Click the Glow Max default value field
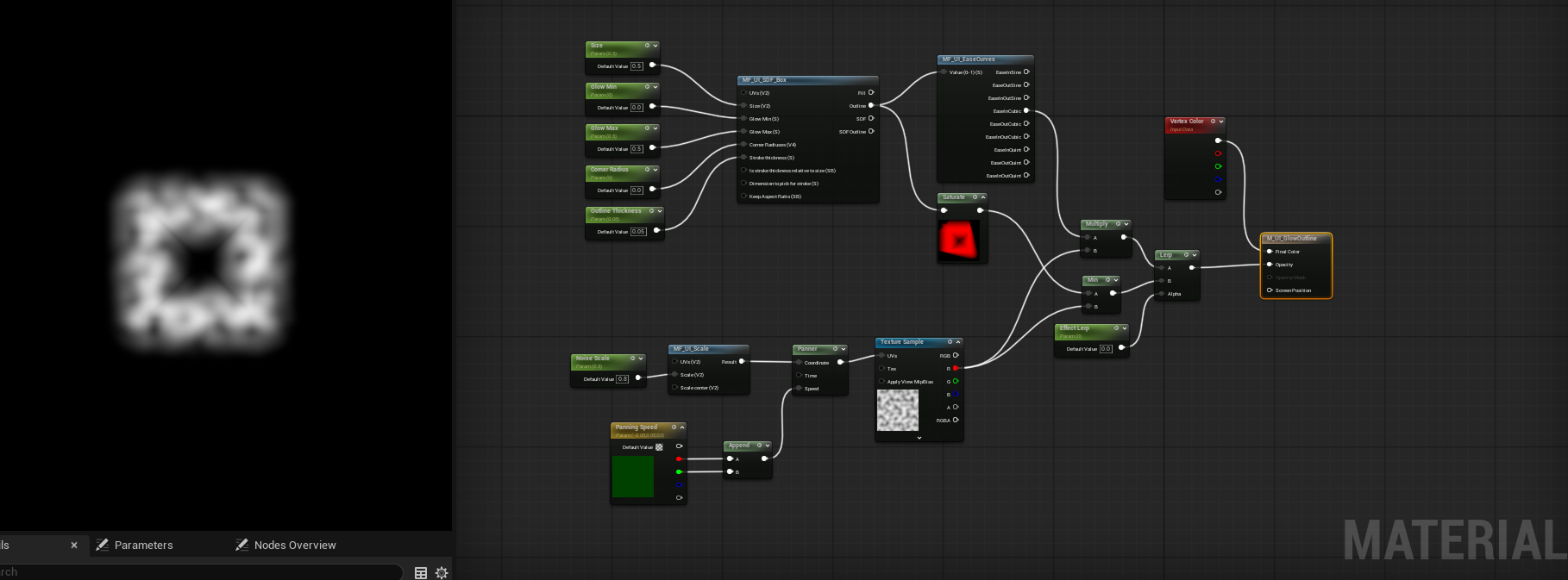This screenshot has height=580, width=1568. [637, 149]
